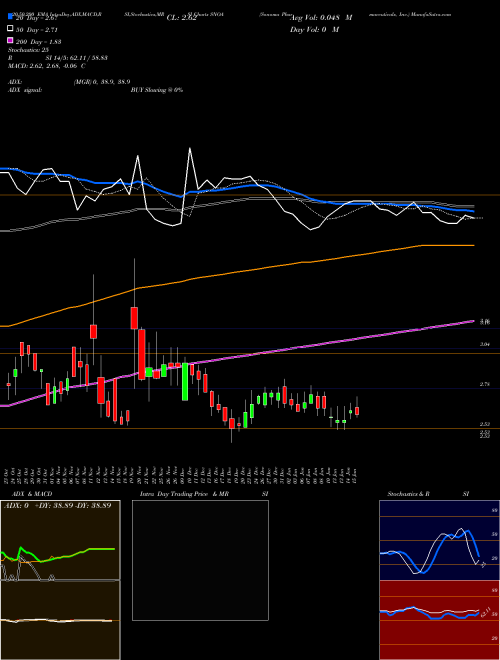Click the 'BUY Slowing @ 0%' signal text

(x=157, y=90)
